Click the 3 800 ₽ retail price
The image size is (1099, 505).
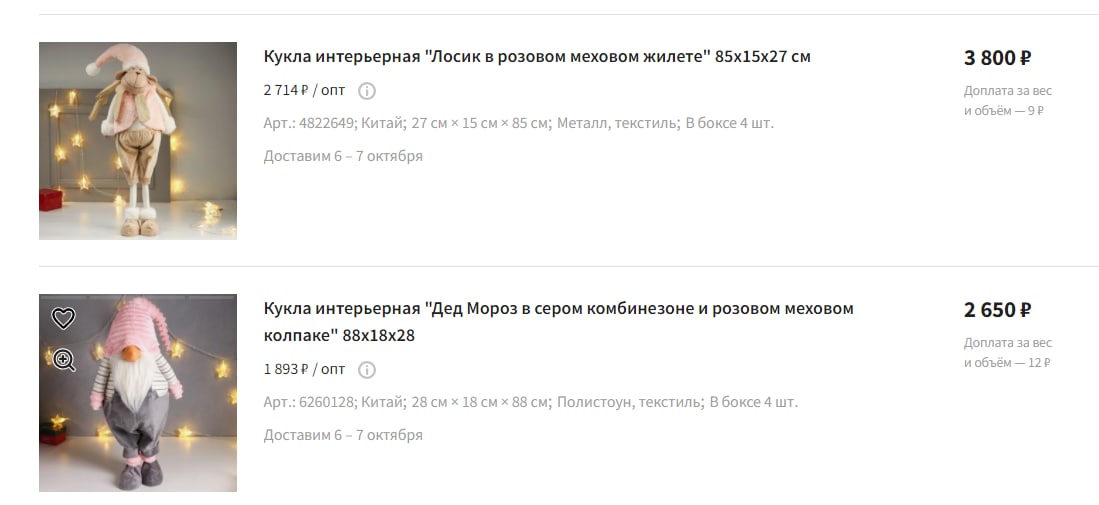[x=997, y=58]
